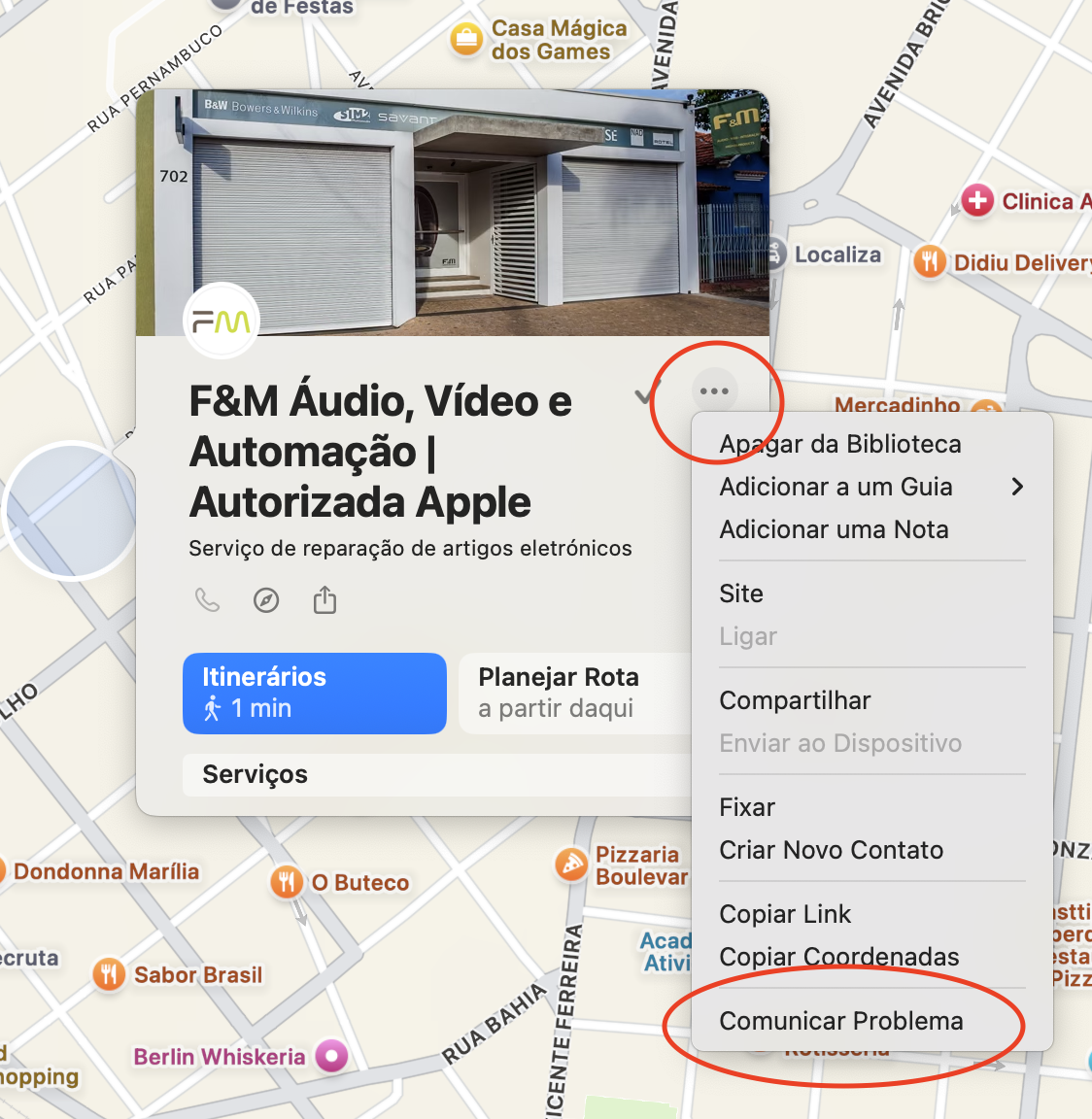The image size is (1092, 1119).
Task: Select the O Buteco restaurant pin
Action: 287,882
